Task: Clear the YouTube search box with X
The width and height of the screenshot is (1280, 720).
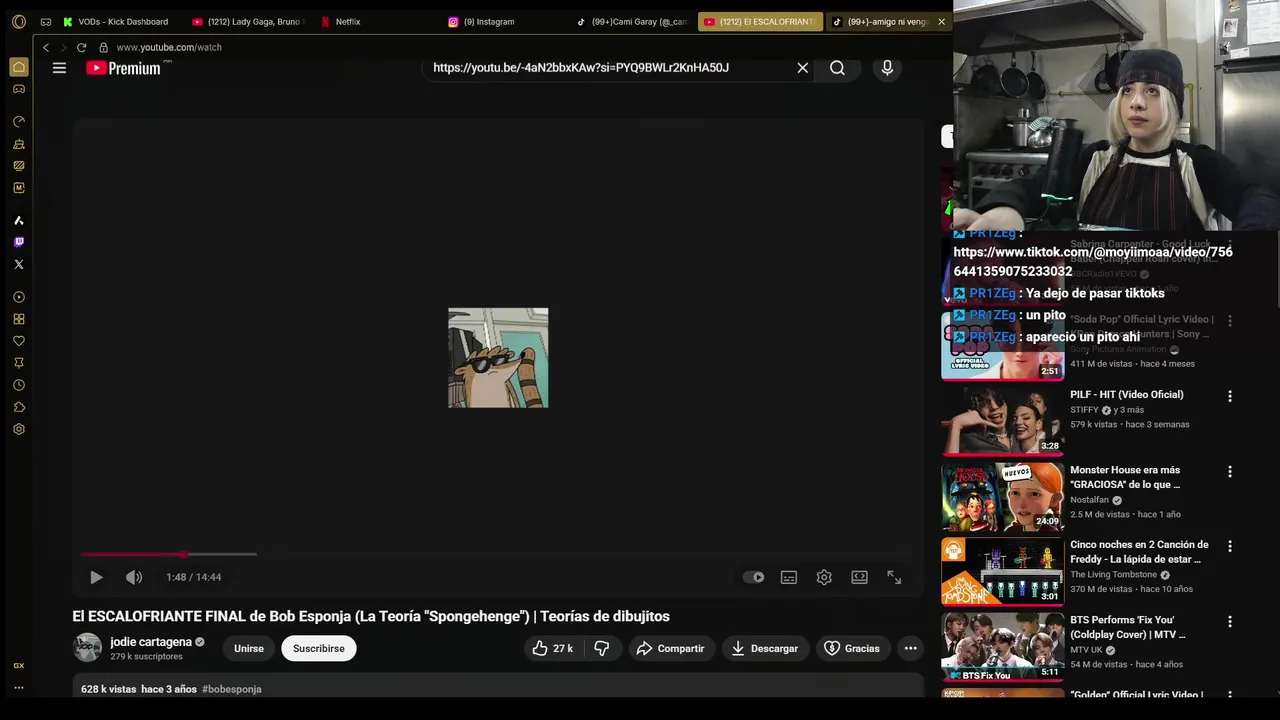Action: pyautogui.click(x=802, y=68)
